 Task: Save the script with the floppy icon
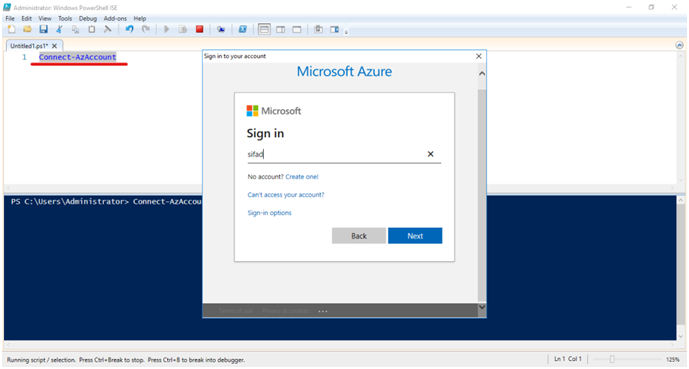tap(43, 29)
